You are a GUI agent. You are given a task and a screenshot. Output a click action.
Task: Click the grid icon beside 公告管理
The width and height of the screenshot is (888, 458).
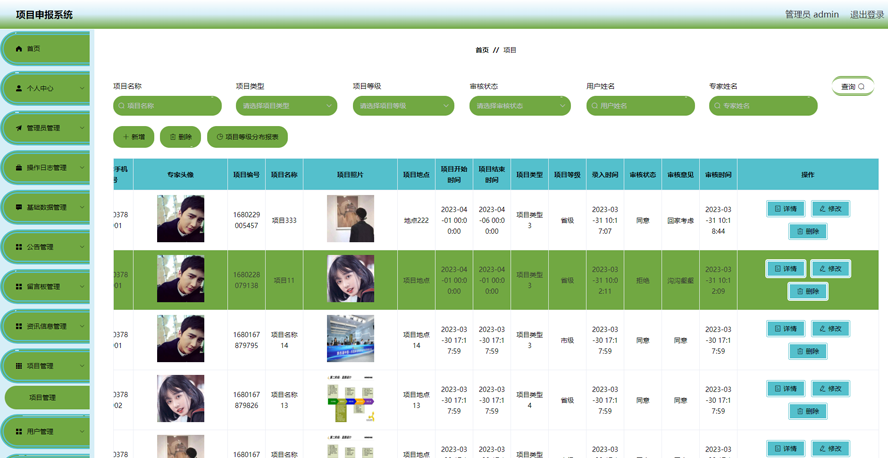pyautogui.click(x=19, y=247)
